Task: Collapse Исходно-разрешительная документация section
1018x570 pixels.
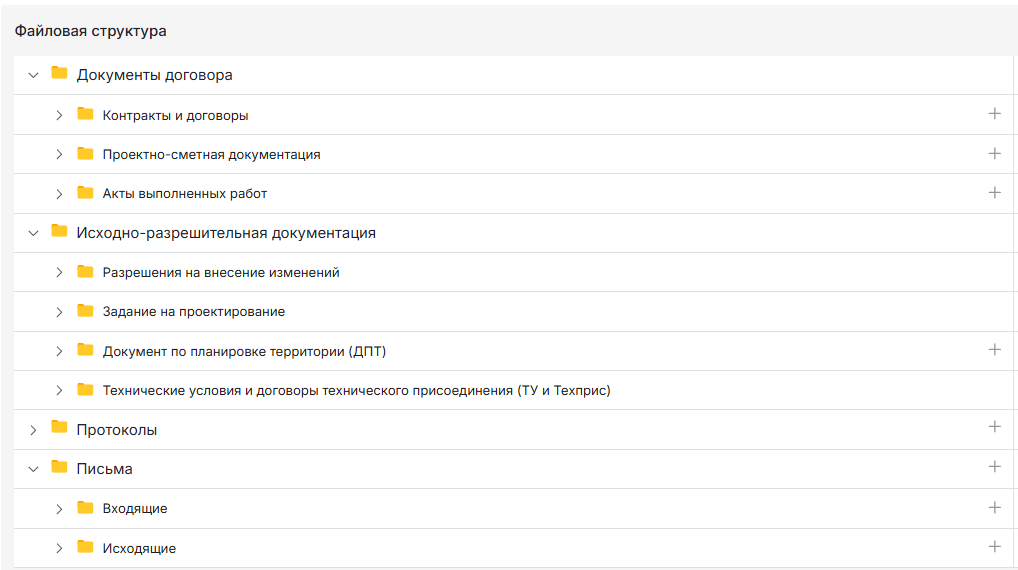Action: [x=33, y=233]
